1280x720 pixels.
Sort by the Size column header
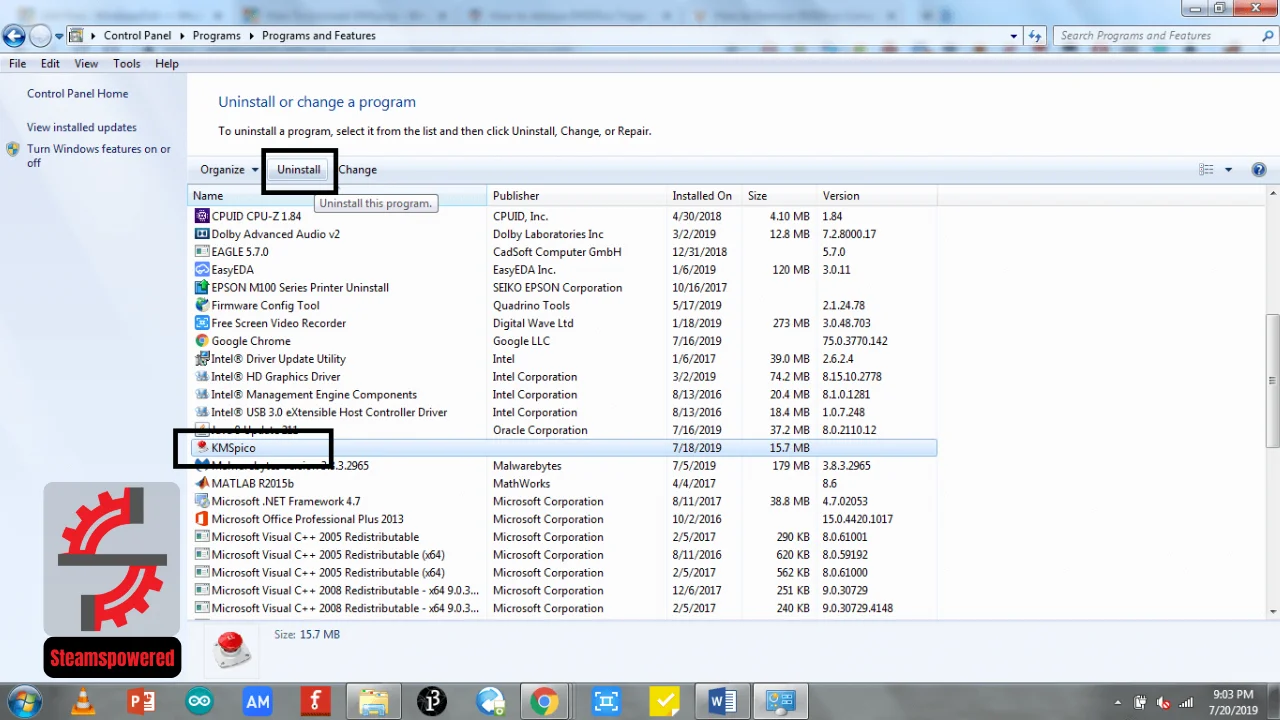click(780, 196)
